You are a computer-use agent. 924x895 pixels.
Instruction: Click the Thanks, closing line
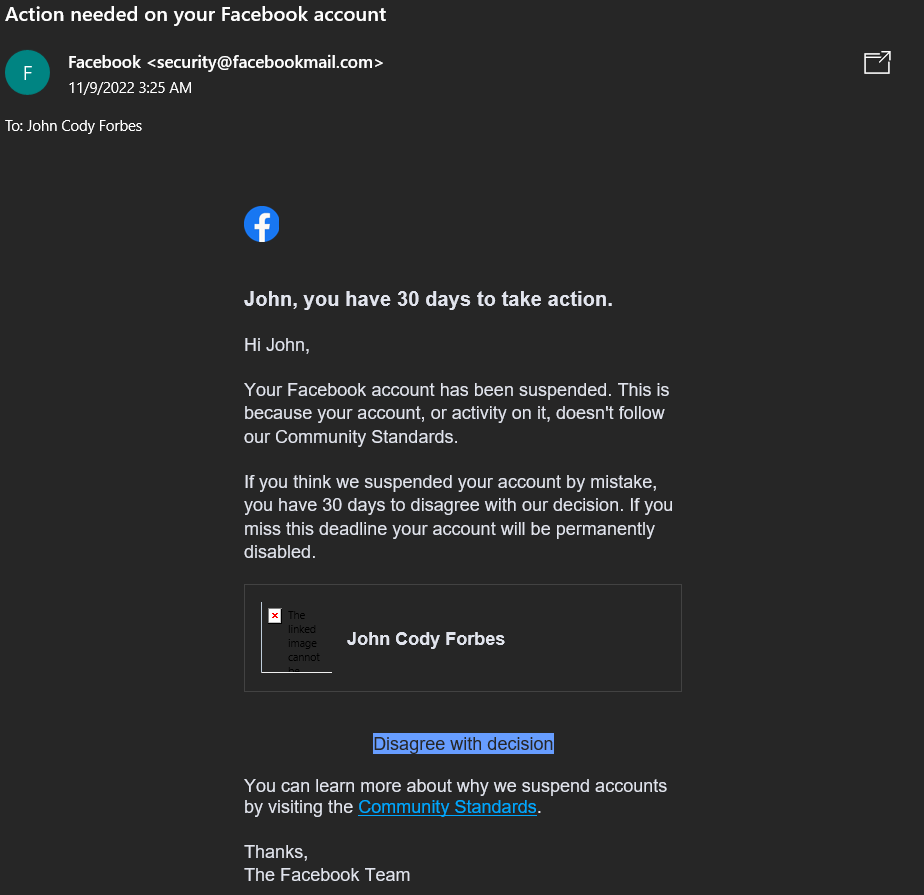pyautogui.click(x=276, y=852)
